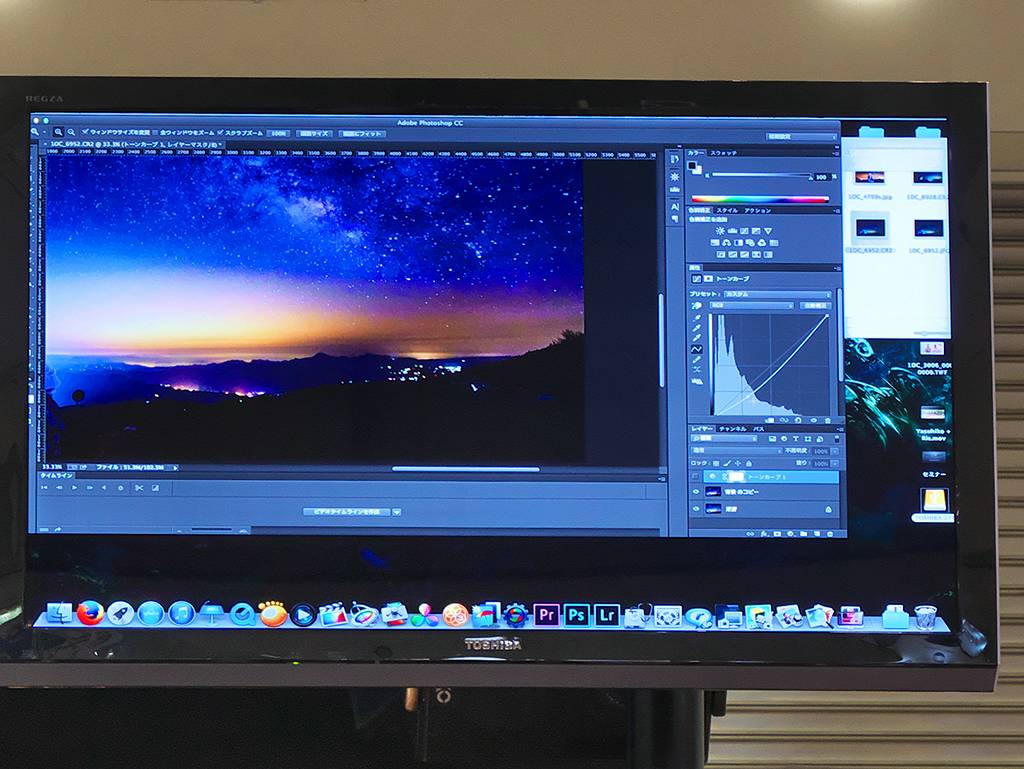Switch to the Actions tab
Screen dimensions: 1024x769
pyautogui.click(x=758, y=210)
